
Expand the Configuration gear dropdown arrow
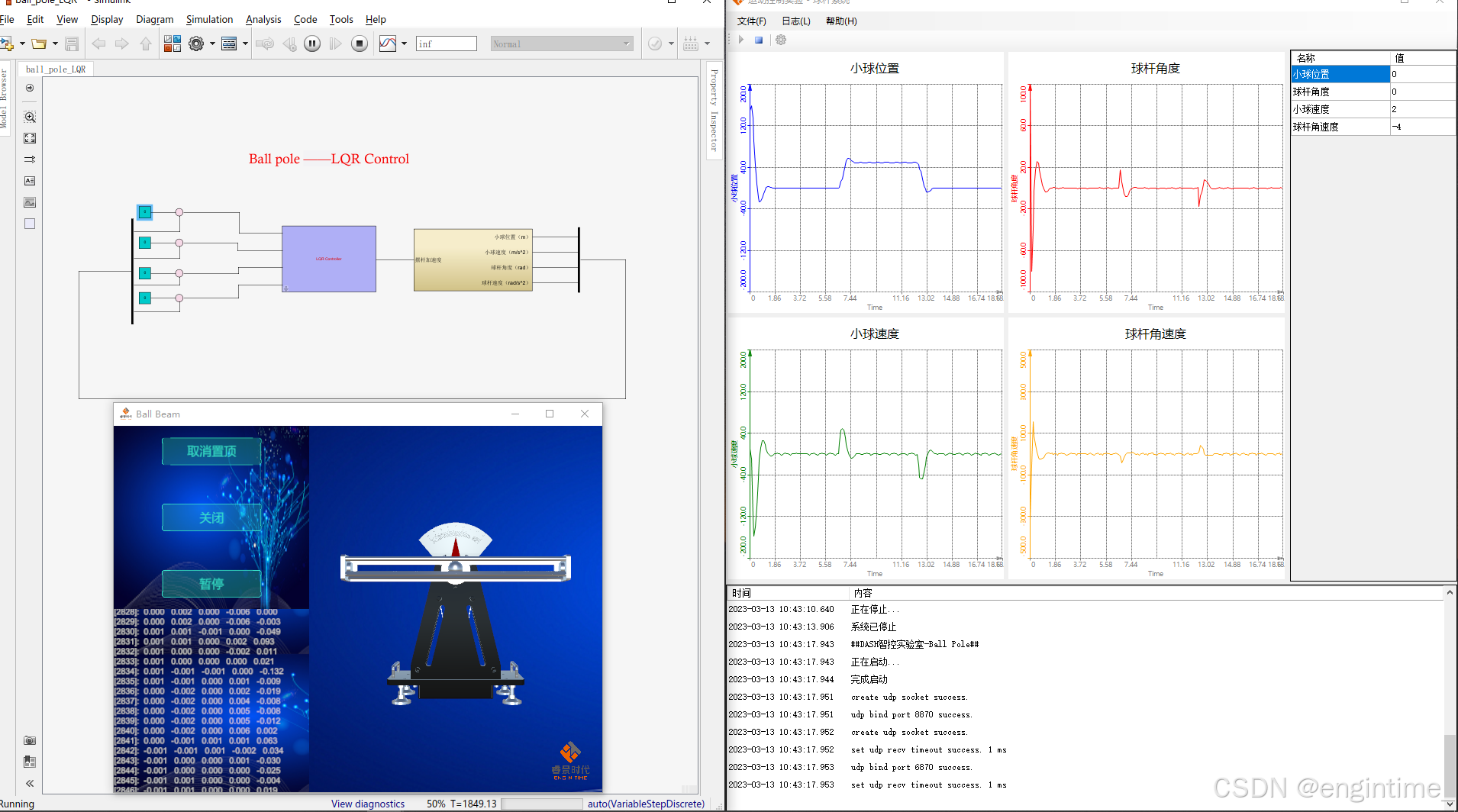[212, 43]
